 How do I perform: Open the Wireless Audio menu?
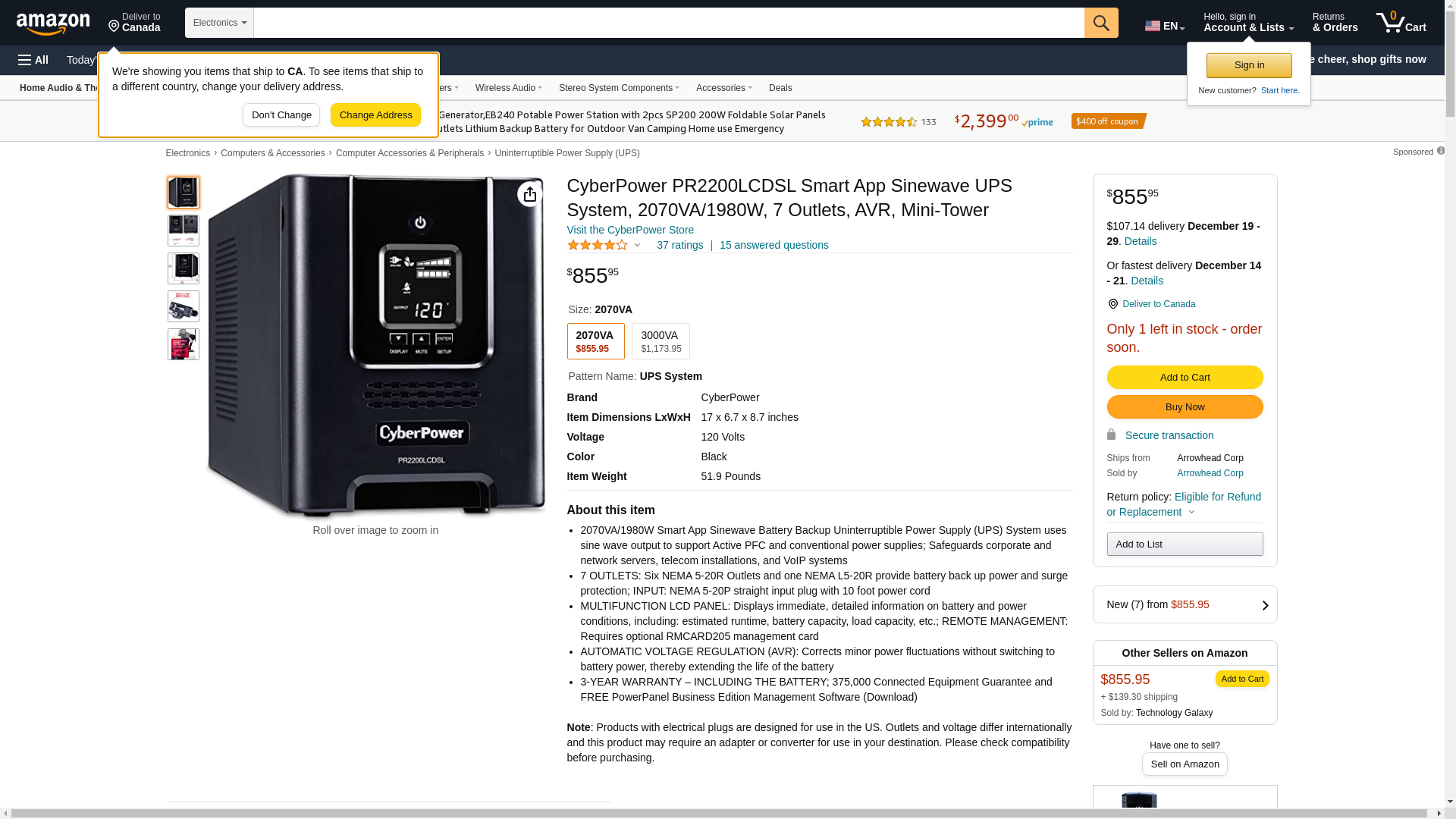pyautogui.click(x=508, y=88)
